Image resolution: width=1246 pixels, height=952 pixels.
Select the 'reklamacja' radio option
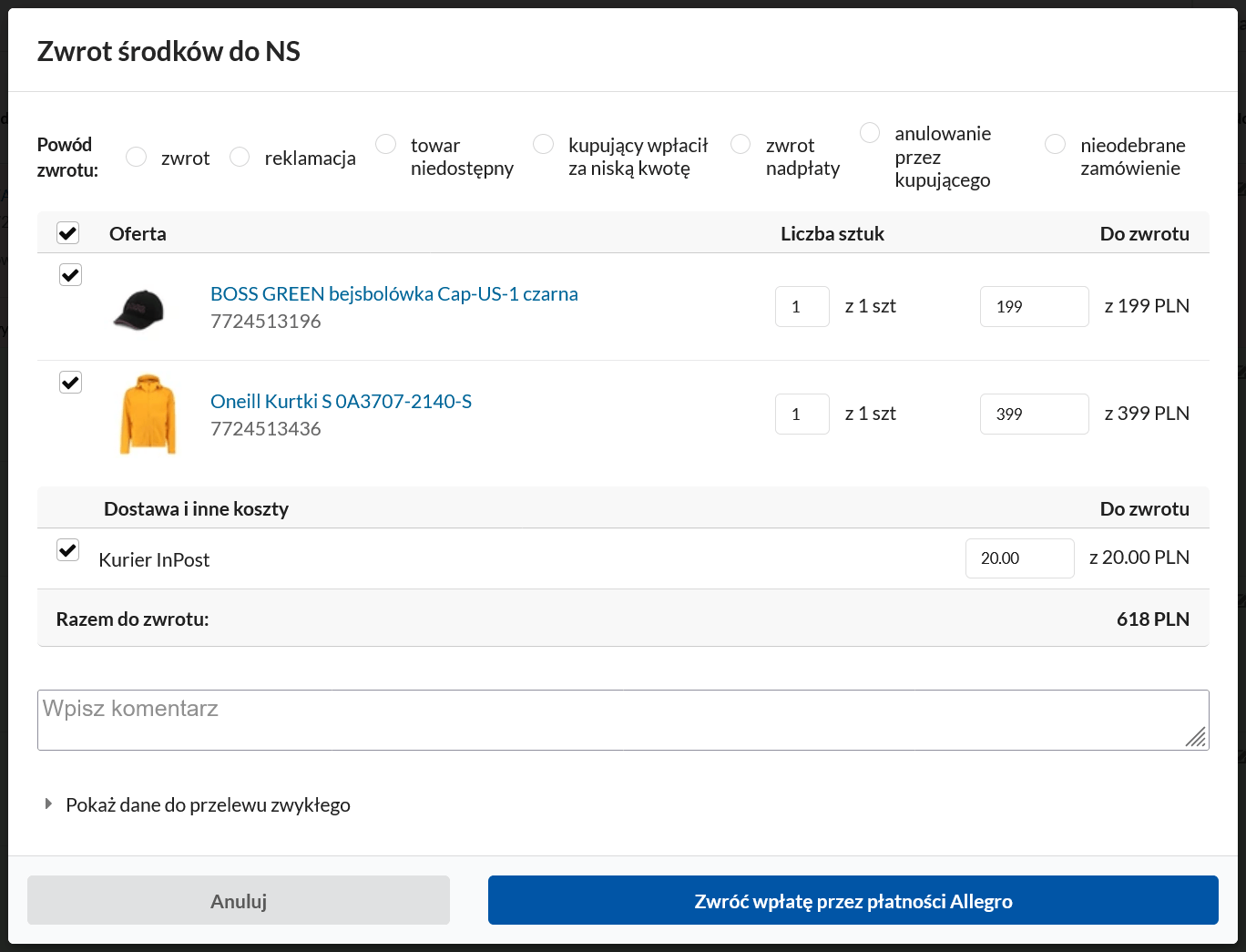tap(240, 157)
